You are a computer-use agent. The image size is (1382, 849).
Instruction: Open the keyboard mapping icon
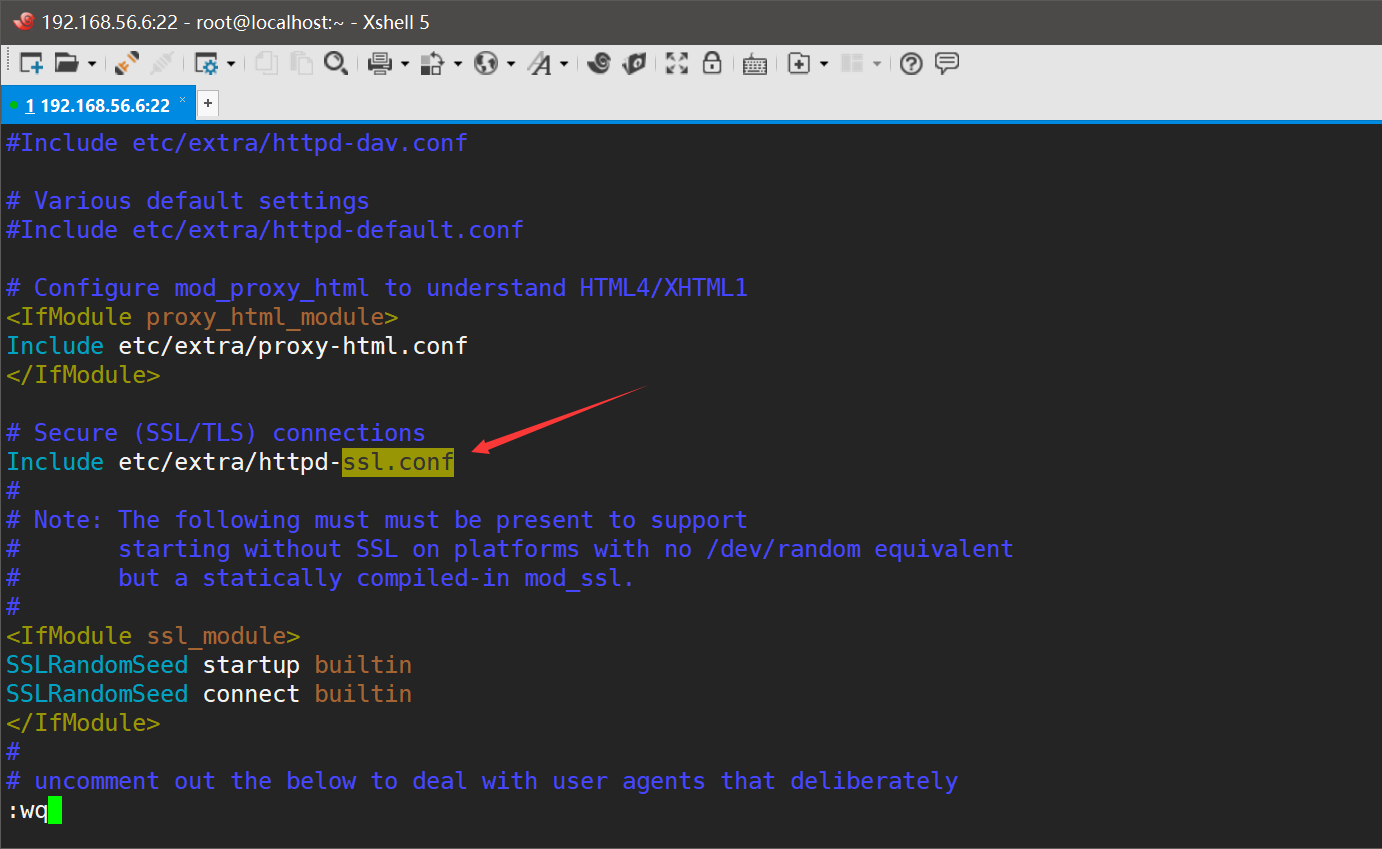(755, 64)
